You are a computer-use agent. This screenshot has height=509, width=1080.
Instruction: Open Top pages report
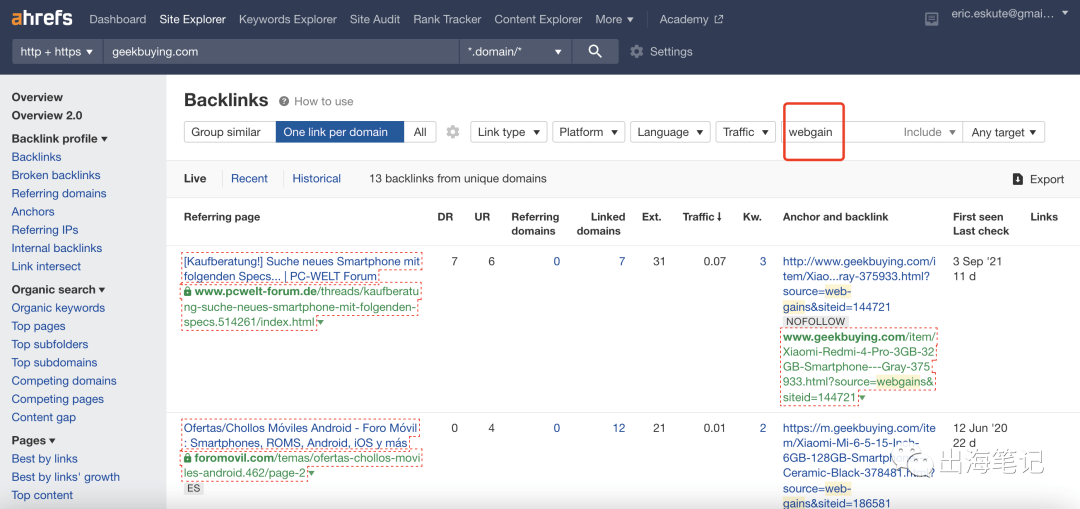coord(39,326)
